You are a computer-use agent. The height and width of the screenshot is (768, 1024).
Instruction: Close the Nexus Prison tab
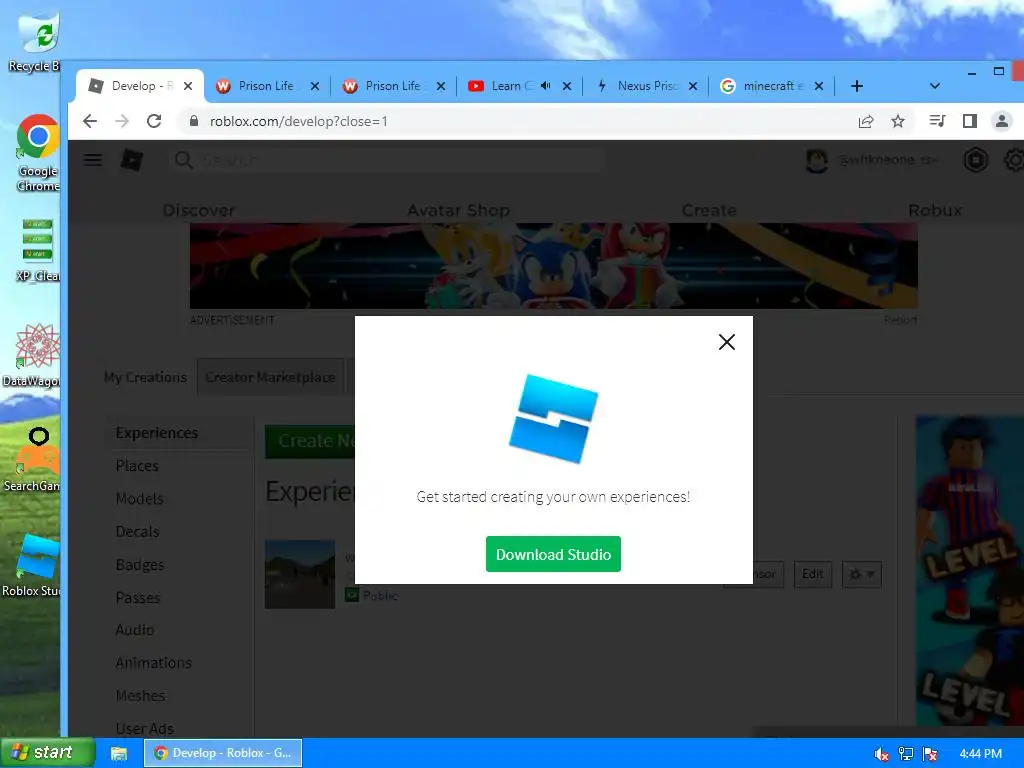point(693,86)
